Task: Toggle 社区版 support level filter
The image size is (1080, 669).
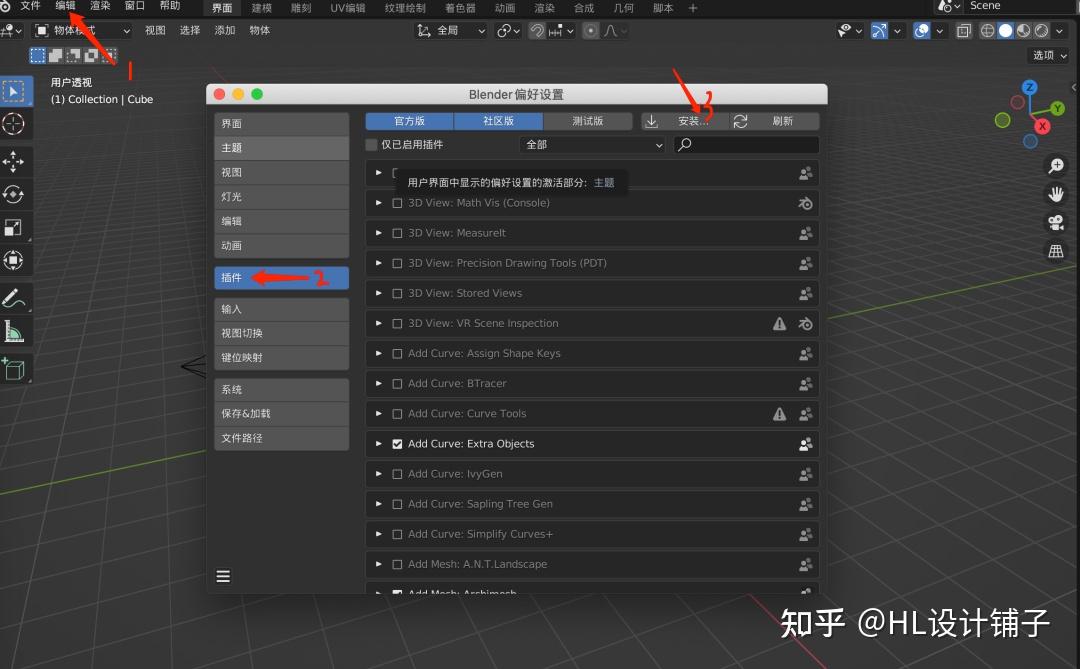Action: tap(499, 121)
